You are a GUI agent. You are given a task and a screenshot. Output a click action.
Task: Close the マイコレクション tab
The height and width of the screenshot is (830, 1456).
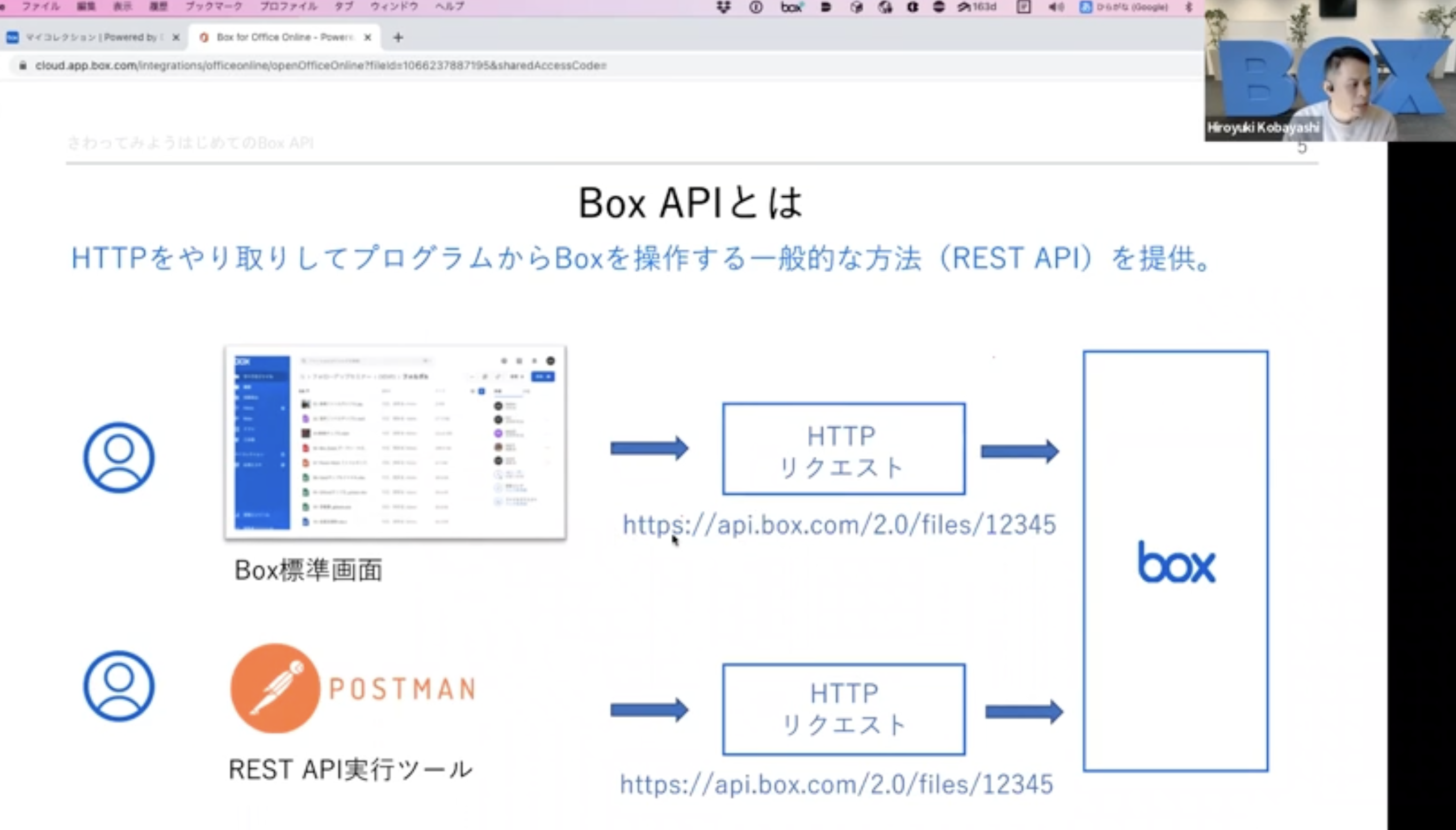[176, 37]
